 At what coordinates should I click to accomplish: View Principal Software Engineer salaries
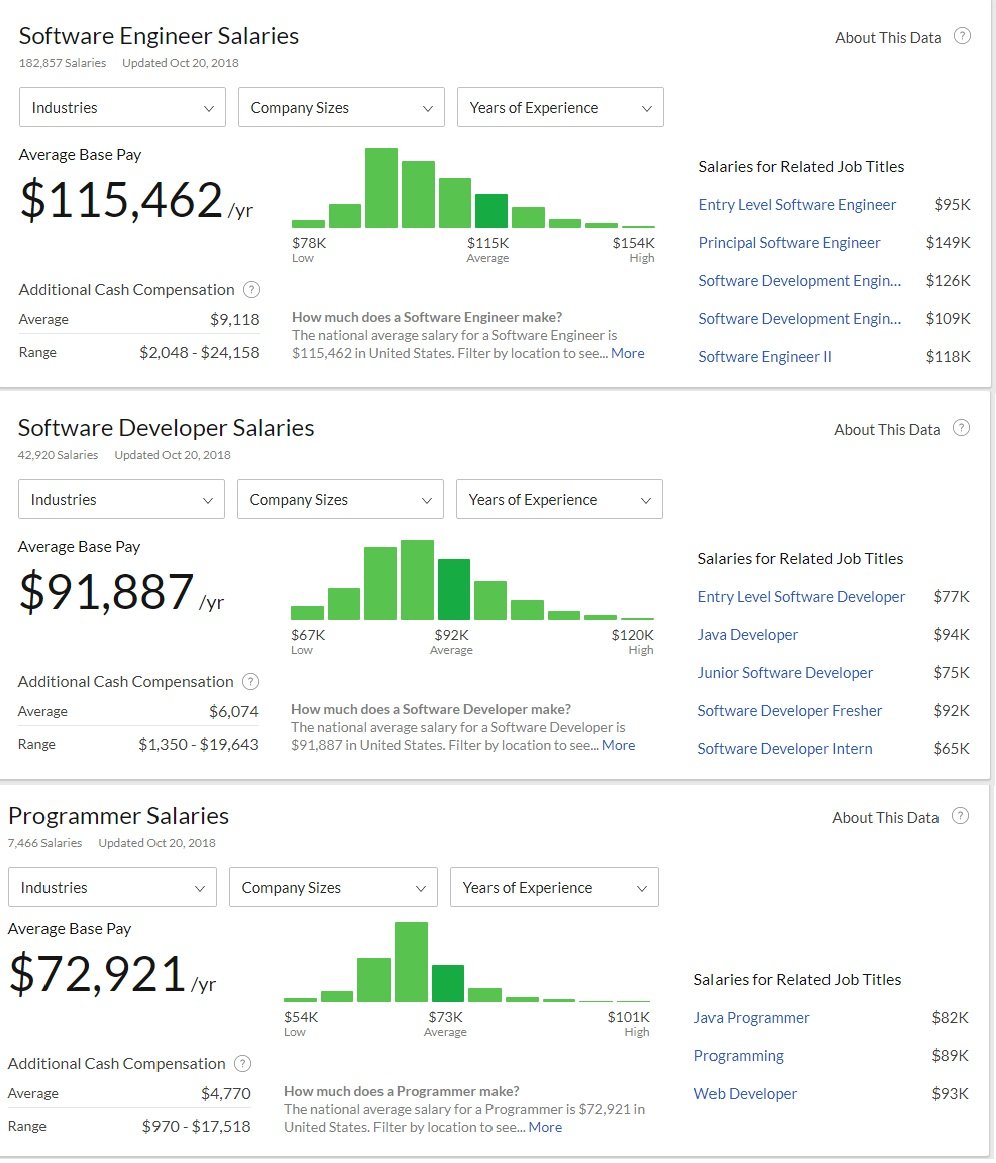pos(789,242)
